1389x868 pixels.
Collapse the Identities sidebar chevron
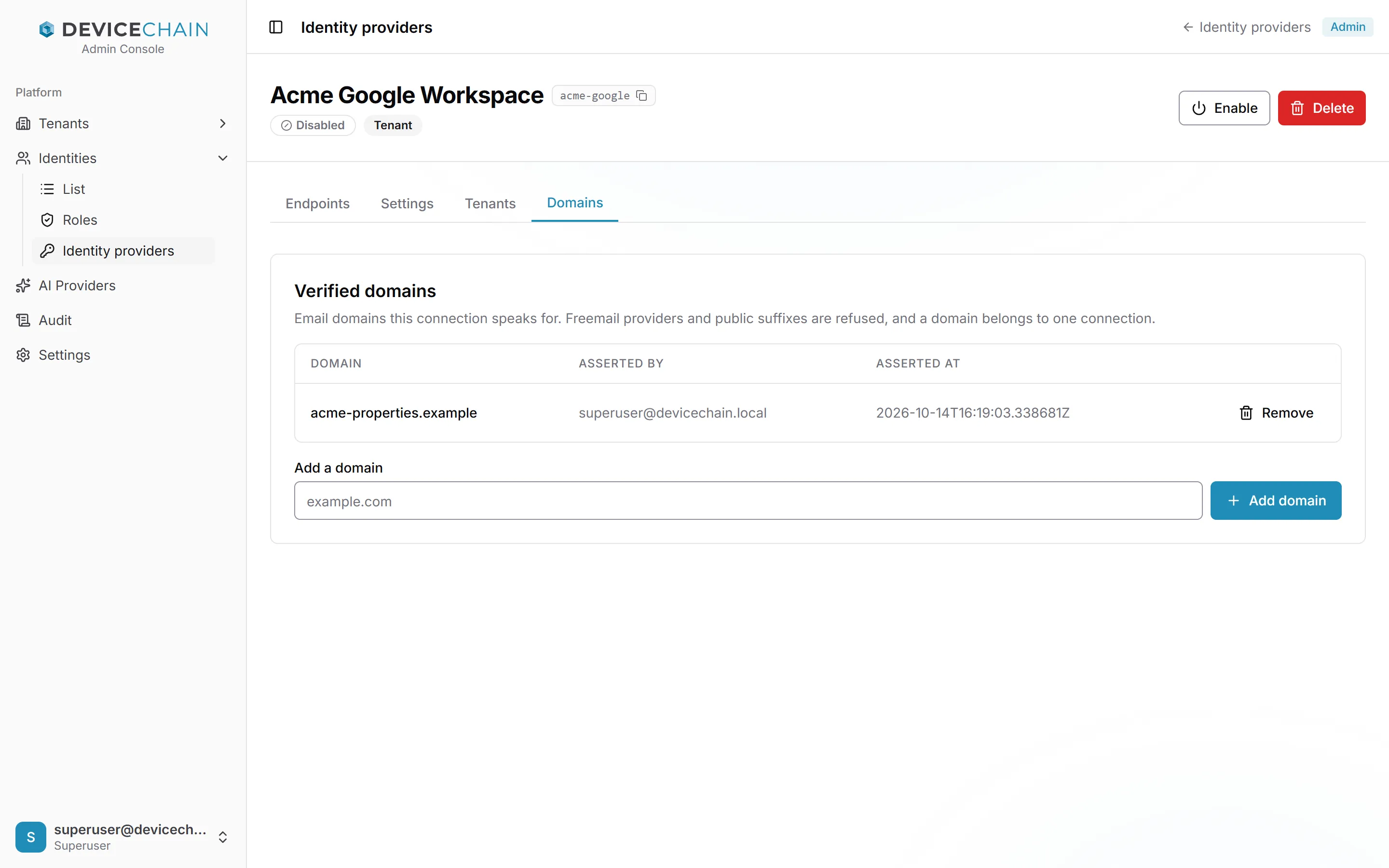(x=223, y=158)
